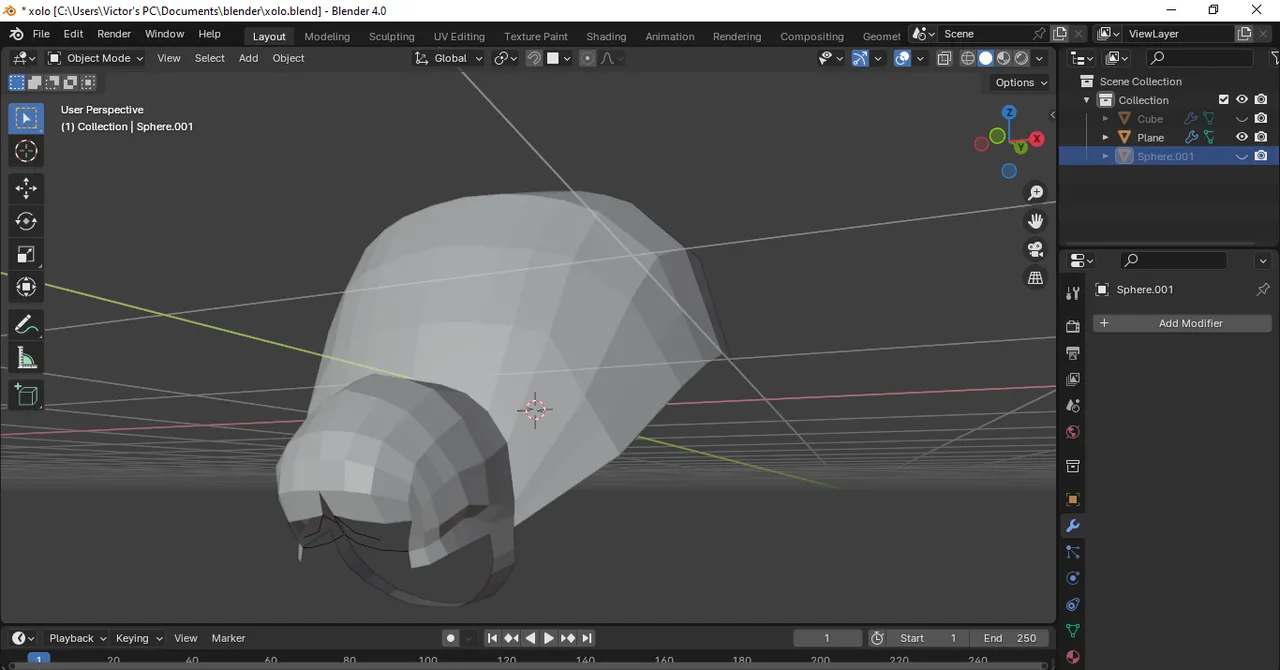Open the File menu
The image size is (1280, 670).
click(41, 34)
